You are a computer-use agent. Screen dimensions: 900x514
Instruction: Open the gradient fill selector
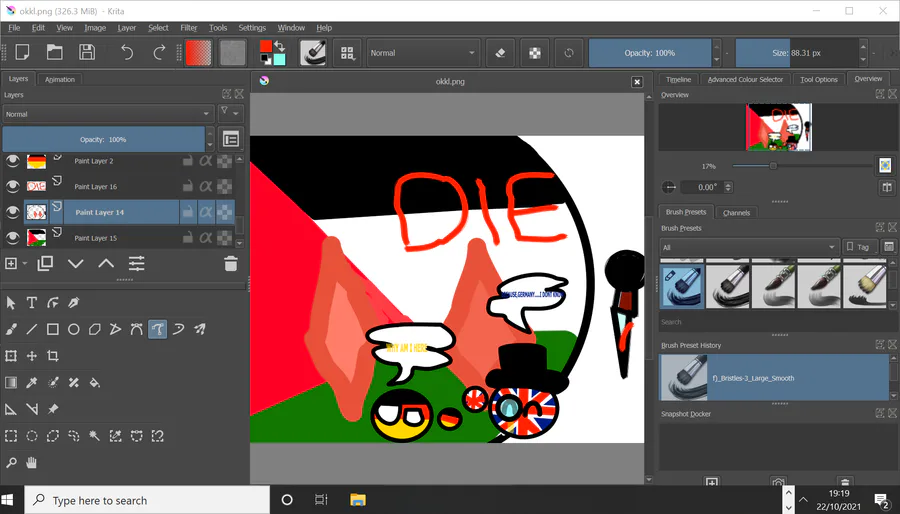point(199,53)
